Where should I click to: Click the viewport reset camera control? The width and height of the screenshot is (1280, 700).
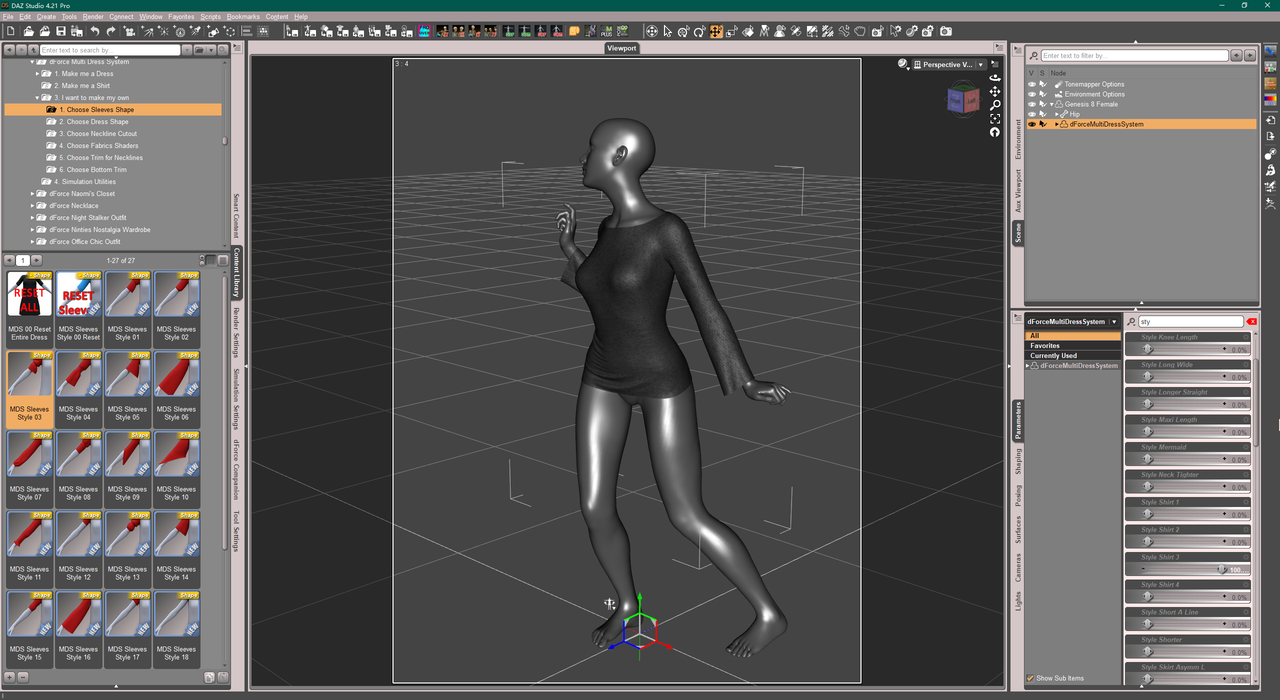pyautogui.click(x=995, y=132)
